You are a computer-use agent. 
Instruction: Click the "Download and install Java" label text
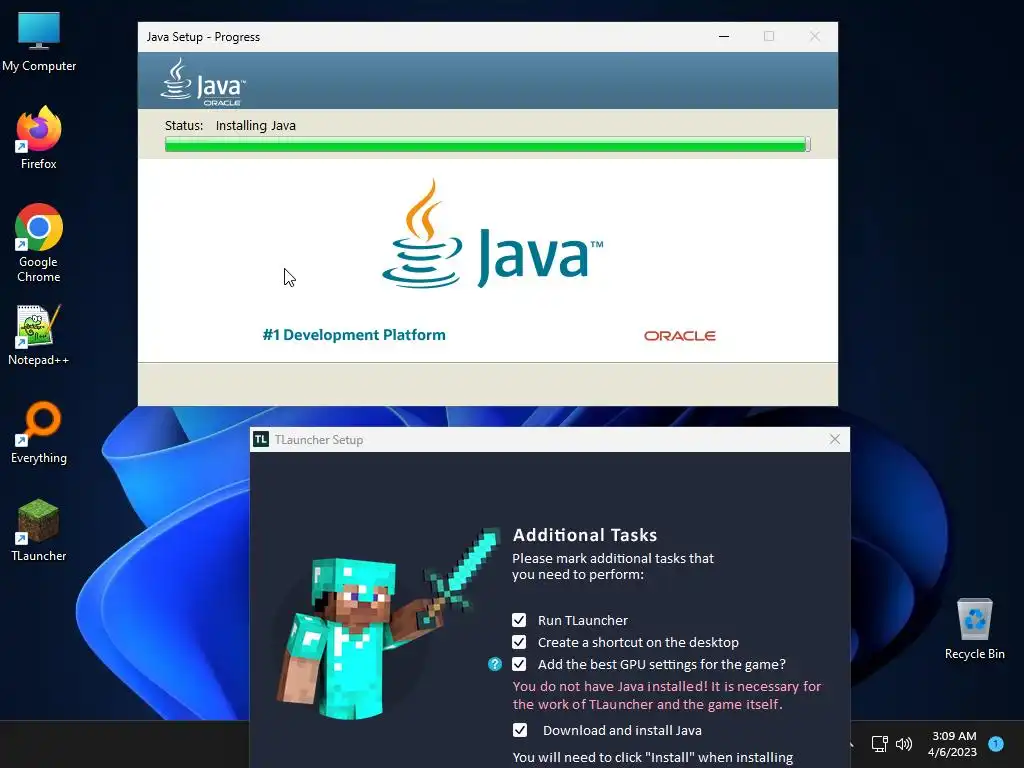[x=622, y=731]
